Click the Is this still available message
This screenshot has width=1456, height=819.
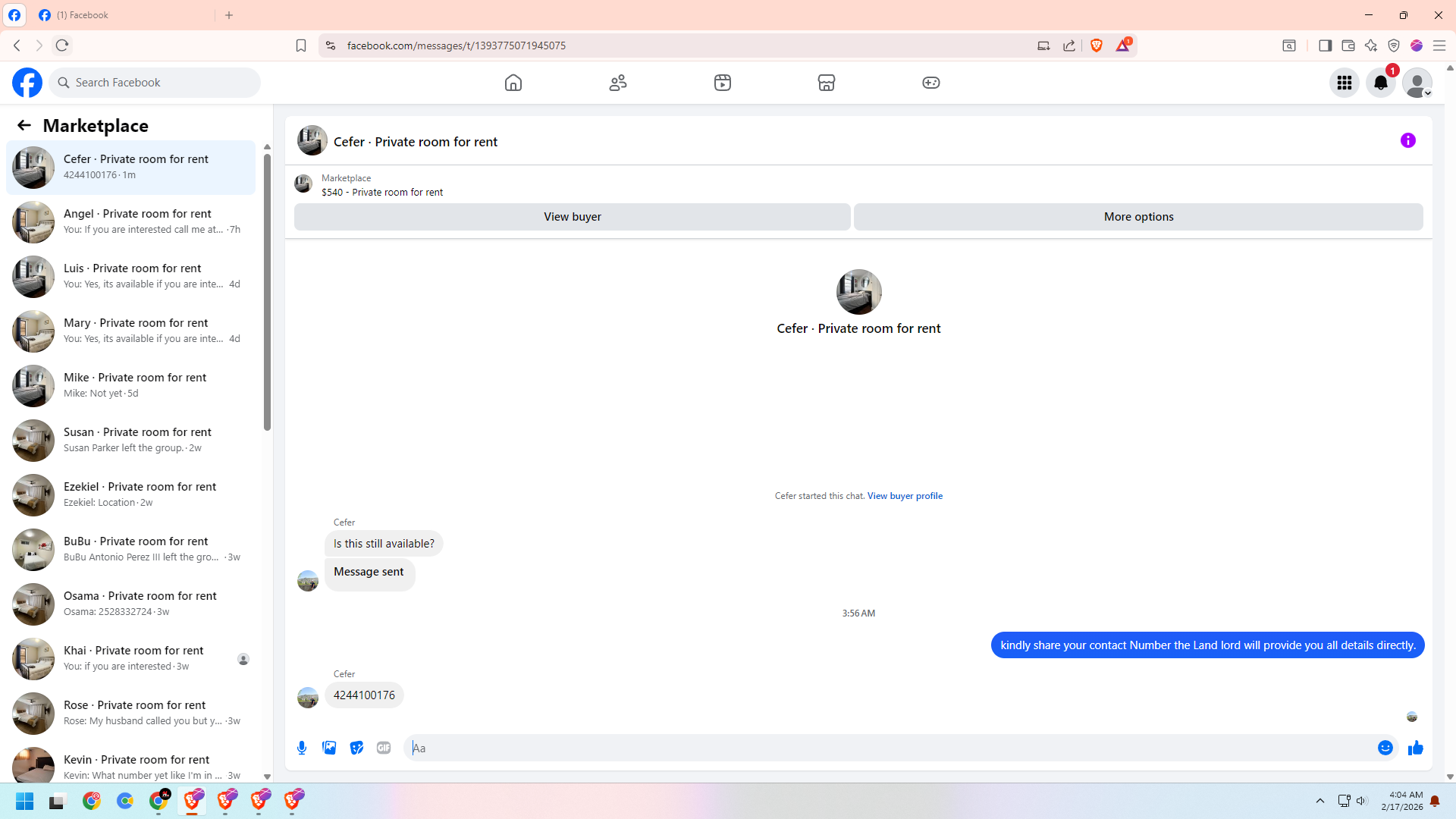(384, 544)
